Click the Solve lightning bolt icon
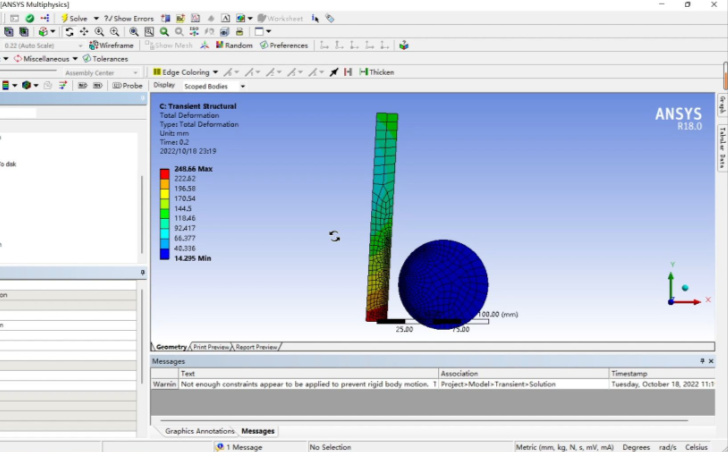The image size is (728, 452). [x=64, y=18]
